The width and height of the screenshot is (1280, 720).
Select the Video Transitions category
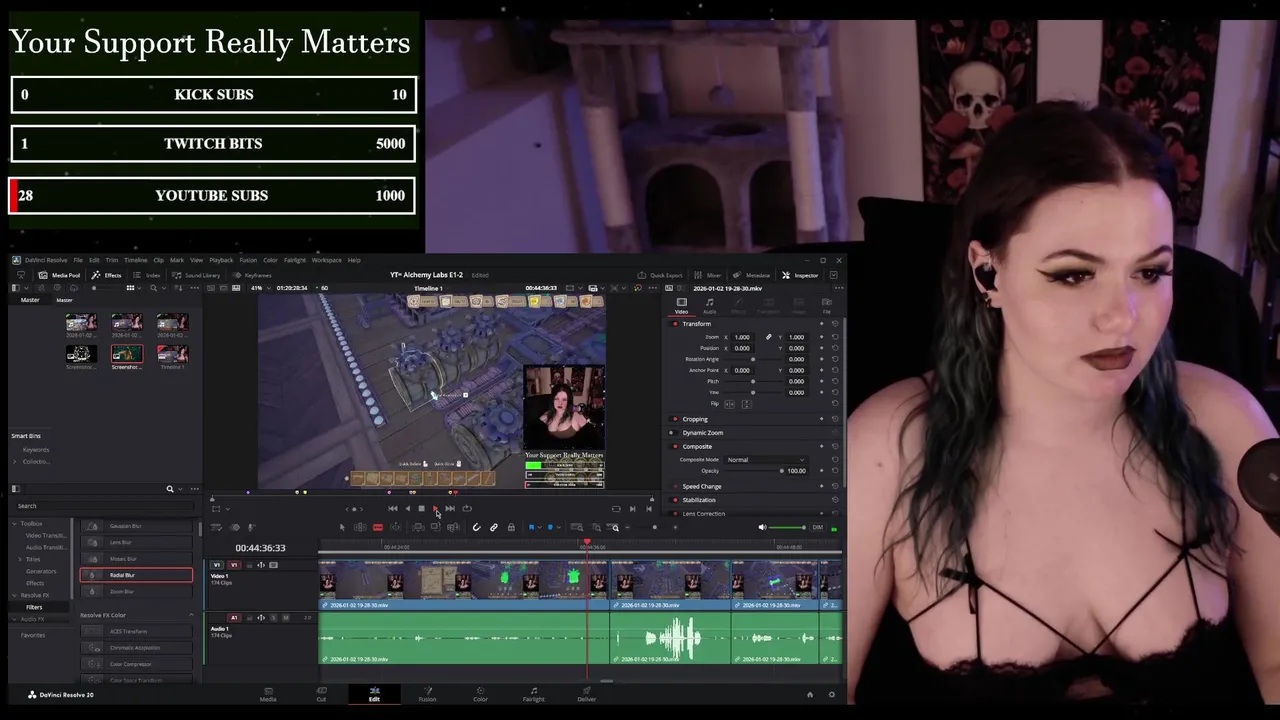point(45,535)
